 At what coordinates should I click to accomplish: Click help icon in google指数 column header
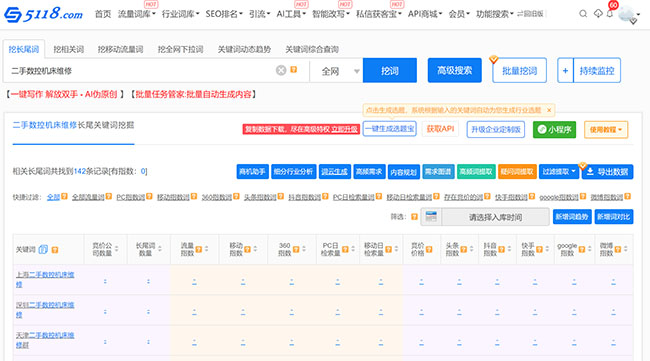coord(582,249)
